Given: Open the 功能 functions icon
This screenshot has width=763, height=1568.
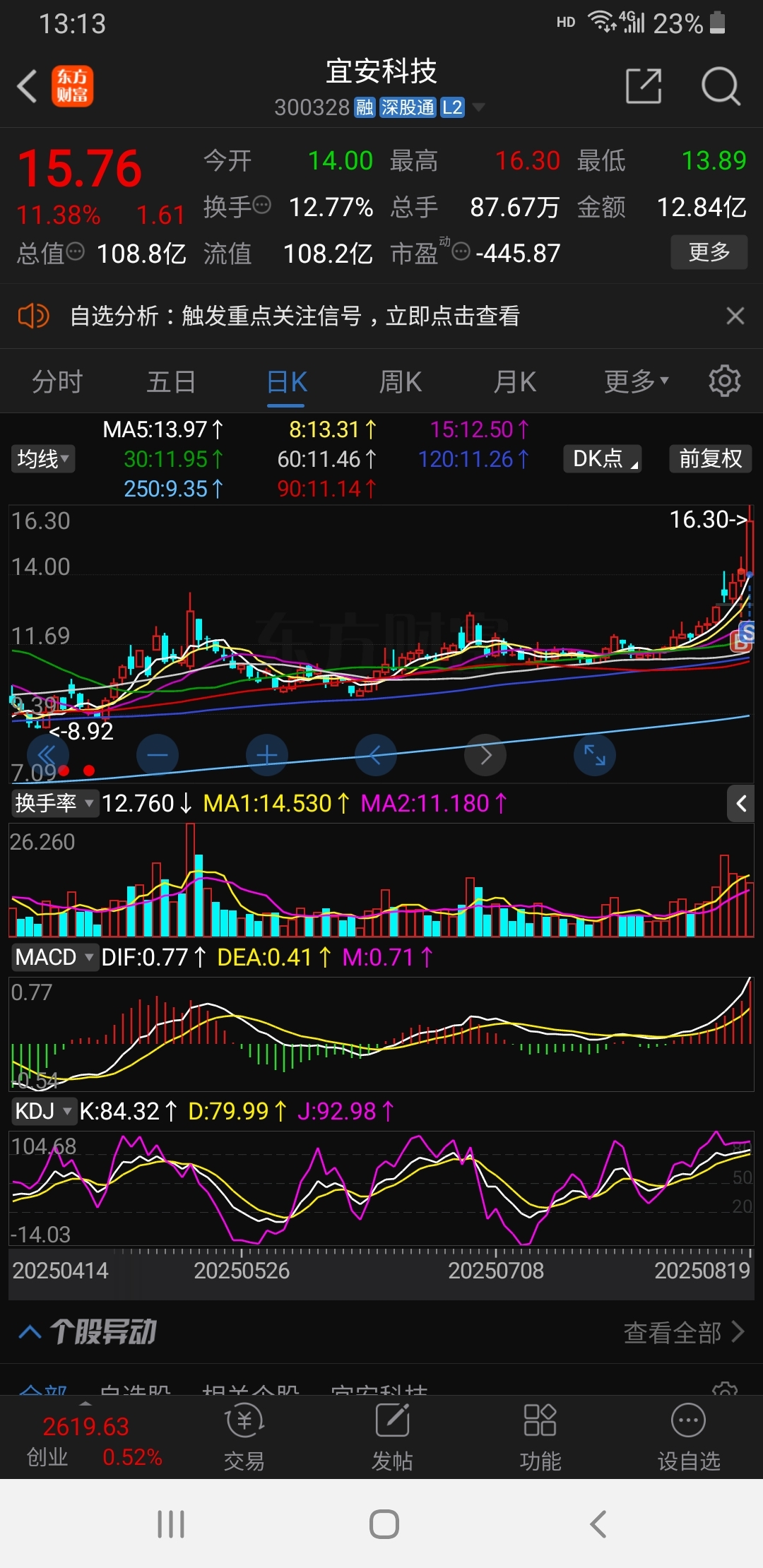Looking at the screenshot, I should 540,1437.
